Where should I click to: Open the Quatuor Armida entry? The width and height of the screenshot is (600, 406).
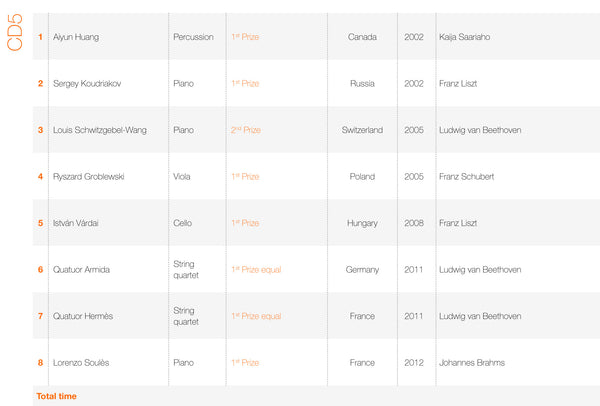[83, 269]
